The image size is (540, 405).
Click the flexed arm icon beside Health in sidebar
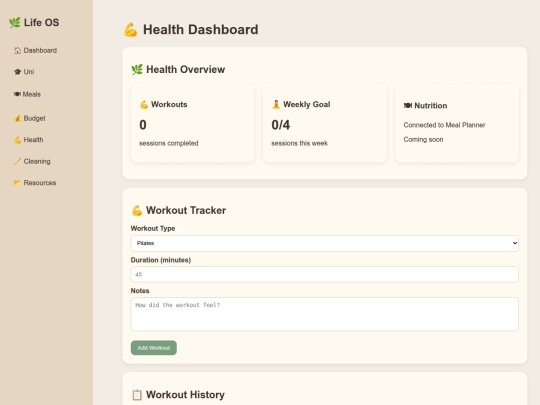click(18, 140)
